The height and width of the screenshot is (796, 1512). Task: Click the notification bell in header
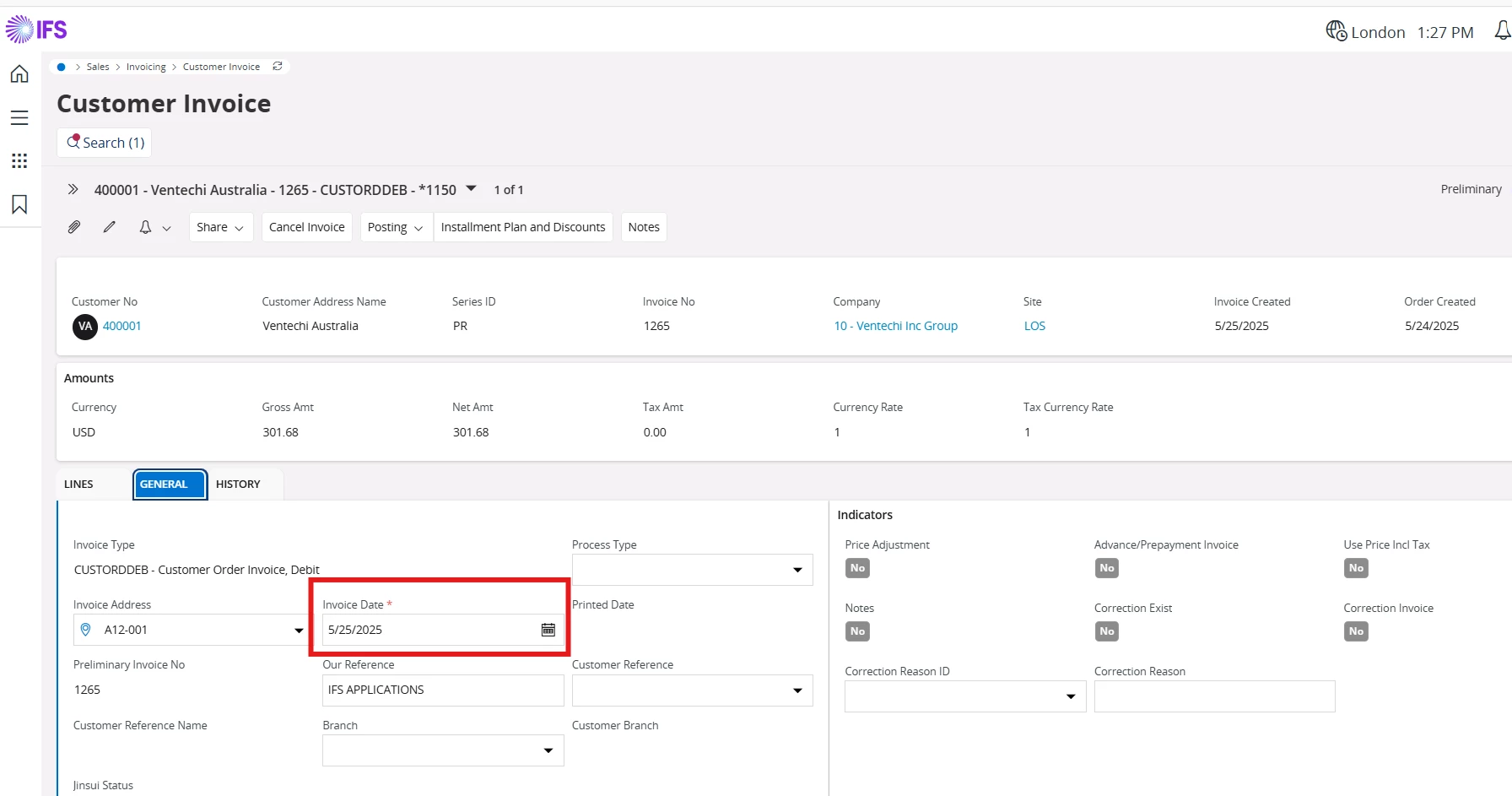1503,31
